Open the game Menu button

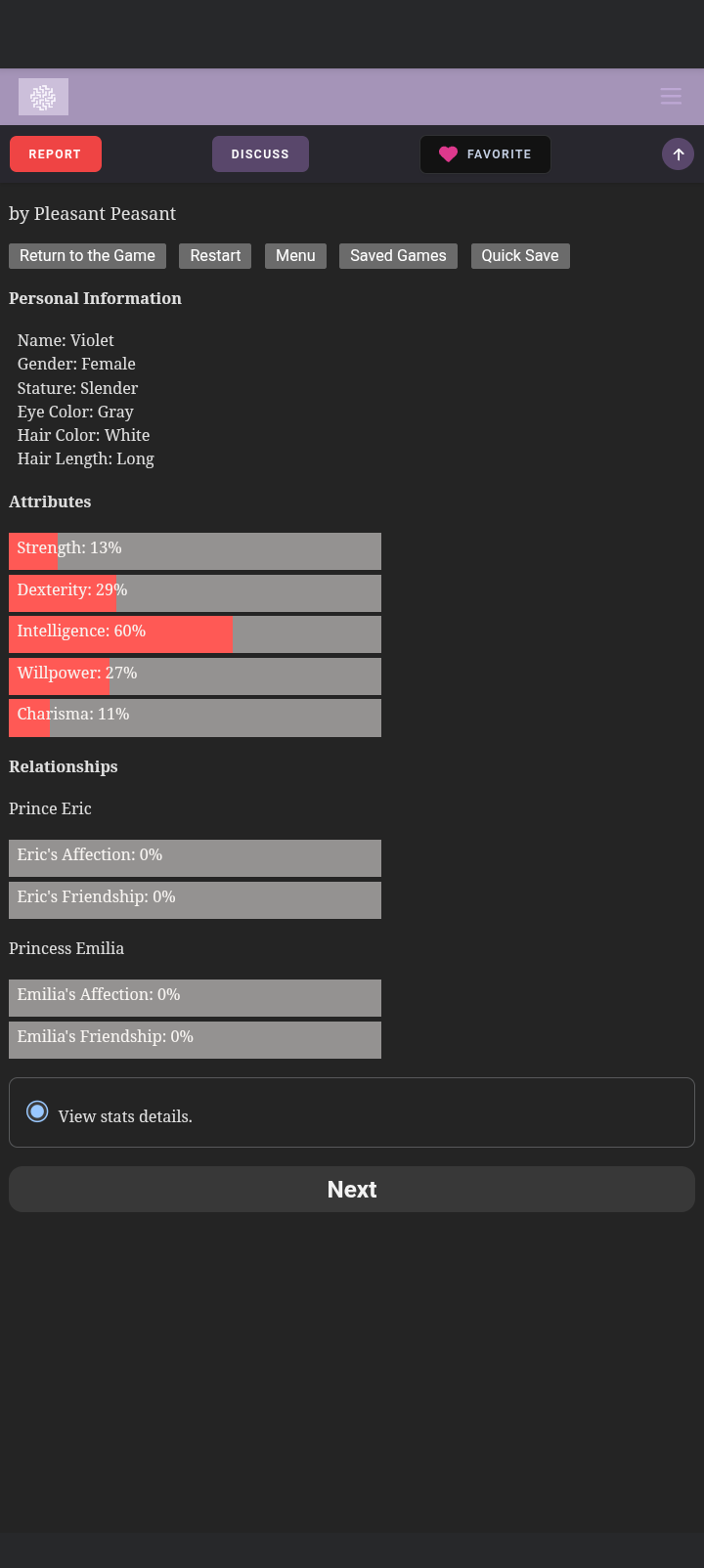tap(295, 256)
